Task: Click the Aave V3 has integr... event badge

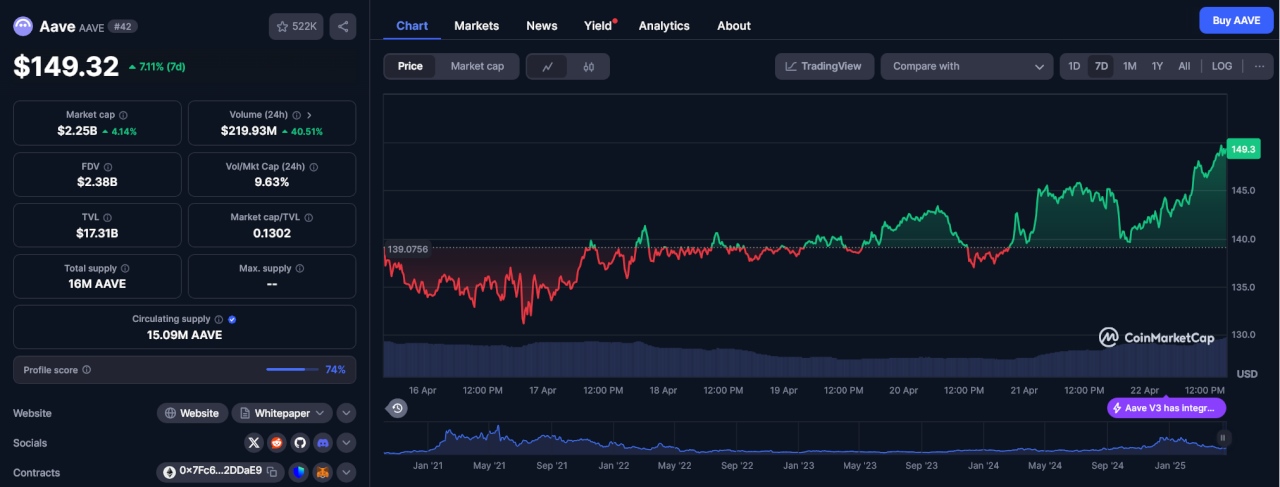Action: coord(1166,408)
